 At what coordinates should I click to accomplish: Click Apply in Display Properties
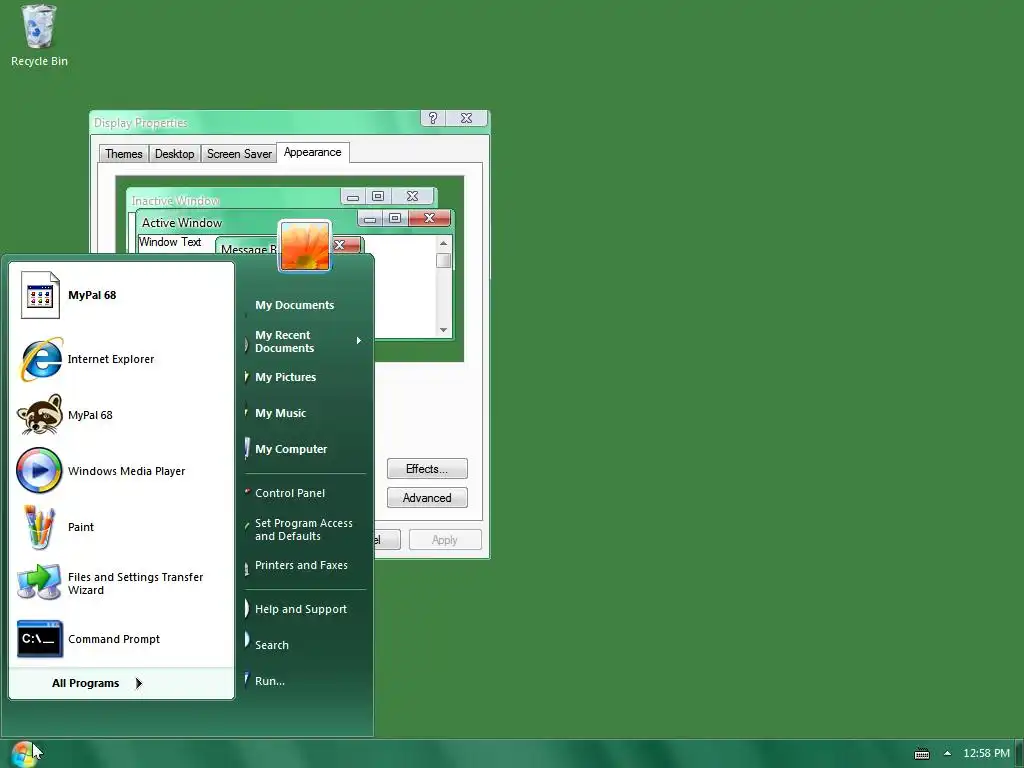(445, 540)
